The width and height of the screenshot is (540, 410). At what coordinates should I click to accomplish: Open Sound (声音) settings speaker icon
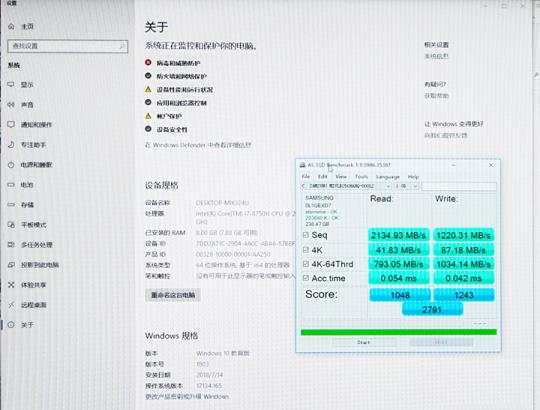(11, 104)
